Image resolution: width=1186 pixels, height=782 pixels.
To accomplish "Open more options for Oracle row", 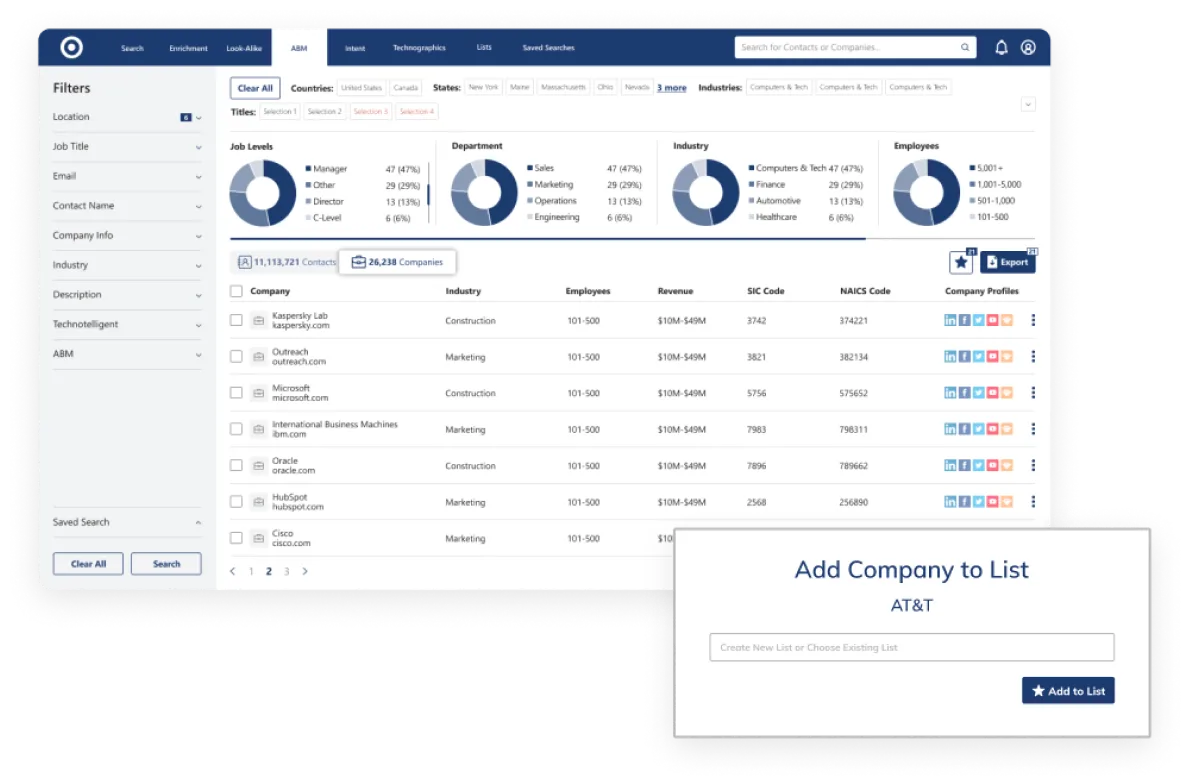I will [x=1033, y=466].
